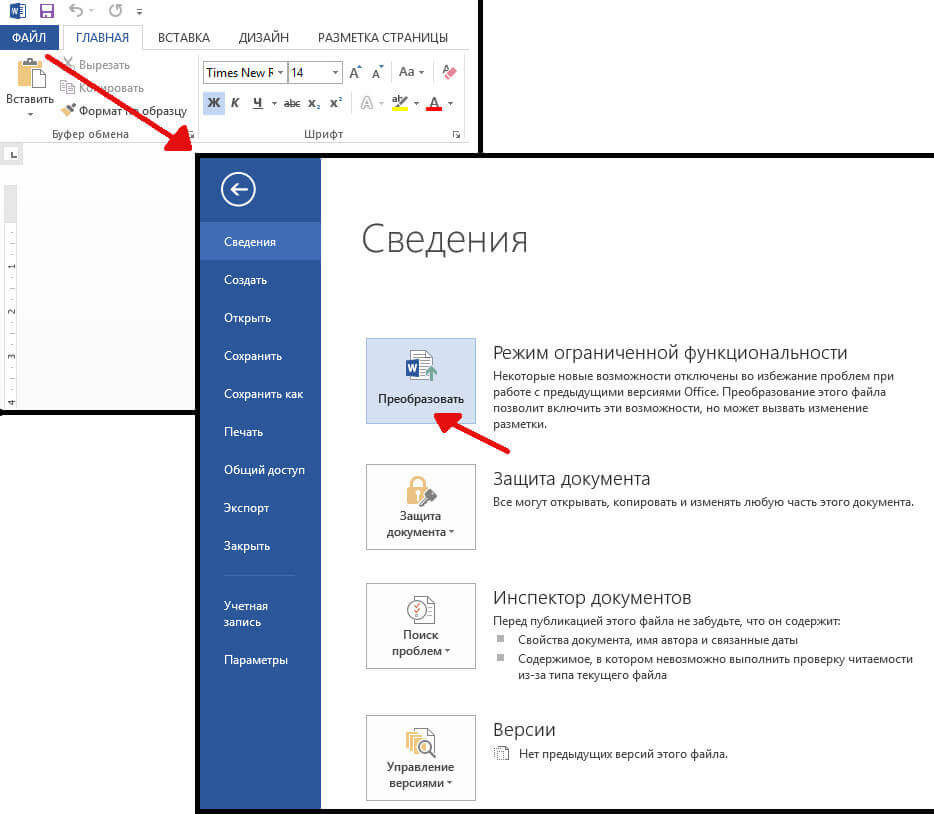Click the subscript x₂ icon
The width and height of the screenshot is (934, 814).
click(314, 103)
